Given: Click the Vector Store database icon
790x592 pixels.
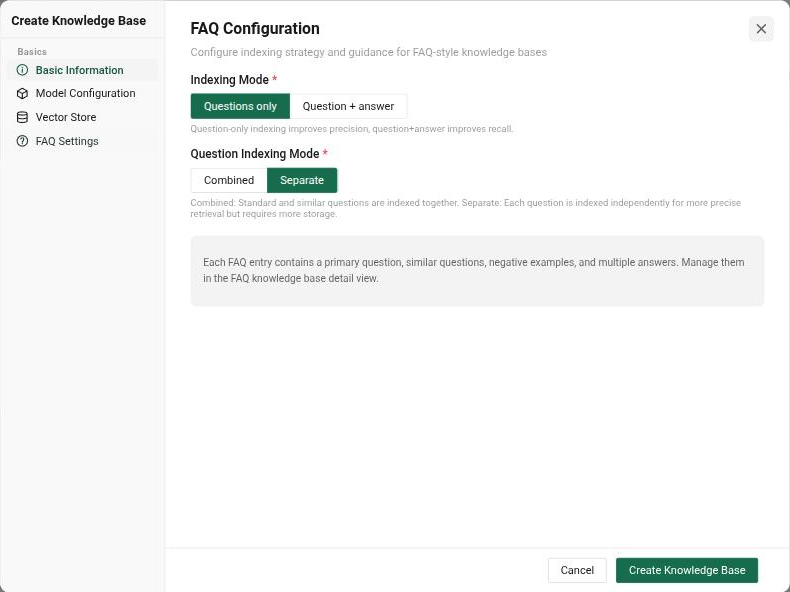Looking at the screenshot, I should click(22, 117).
